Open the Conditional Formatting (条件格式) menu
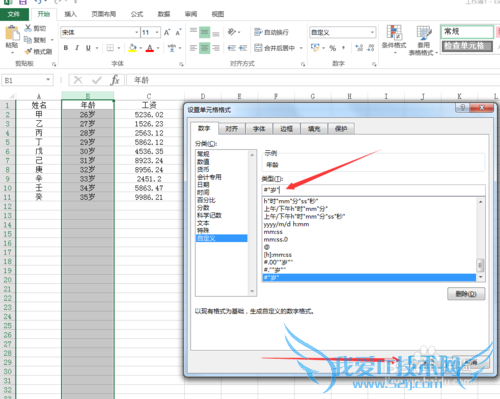500x399 pixels. 394,40
